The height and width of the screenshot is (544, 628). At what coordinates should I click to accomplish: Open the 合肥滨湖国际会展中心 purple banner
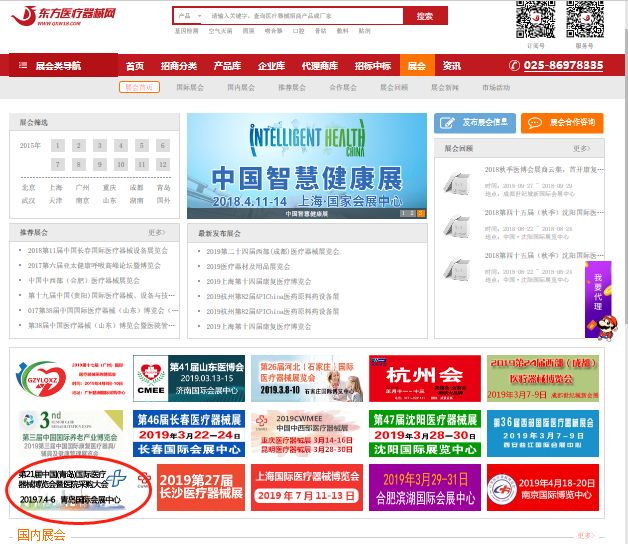coord(425,488)
